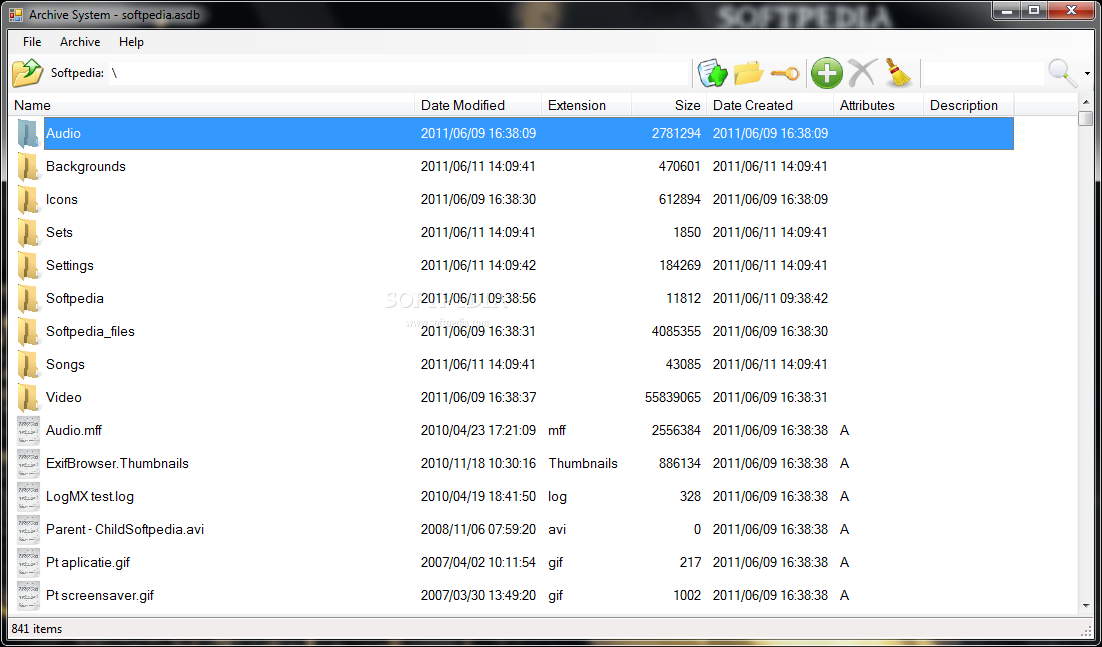1102x647 pixels.
Task: Select the Audio folder name
Action: point(63,133)
